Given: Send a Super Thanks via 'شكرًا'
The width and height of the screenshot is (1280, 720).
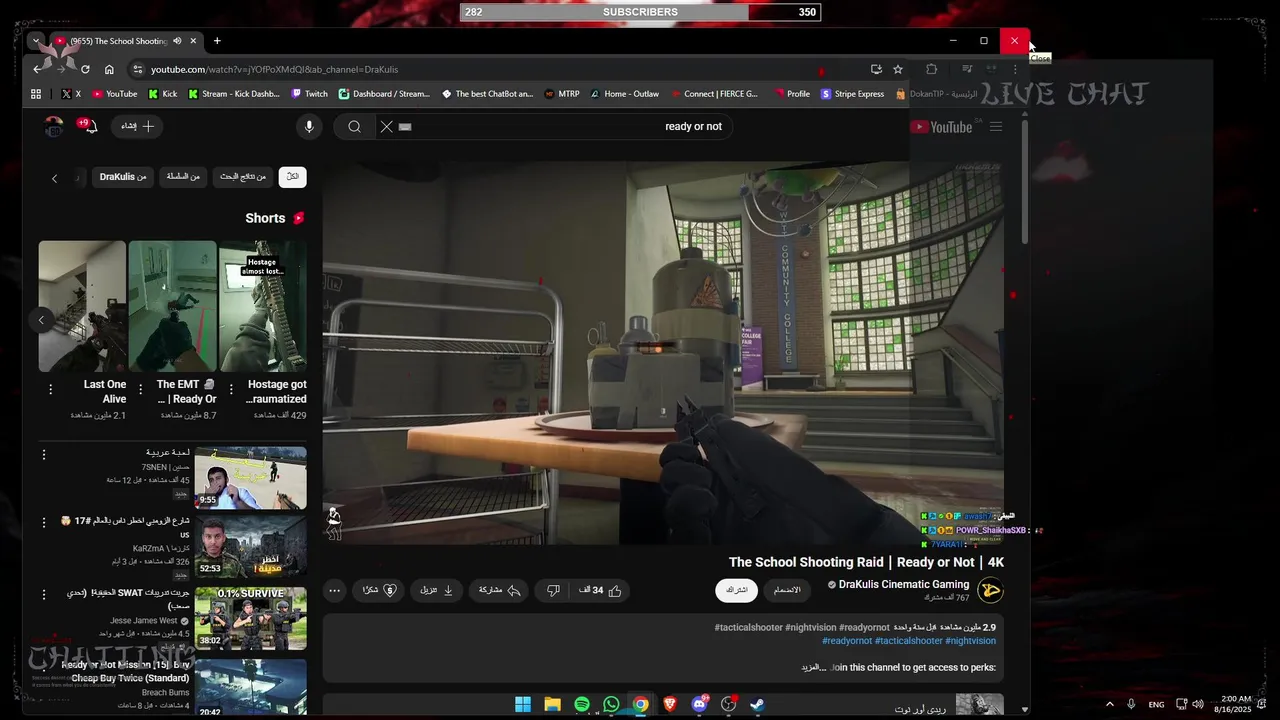Looking at the screenshot, I should click(x=378, y=590).
